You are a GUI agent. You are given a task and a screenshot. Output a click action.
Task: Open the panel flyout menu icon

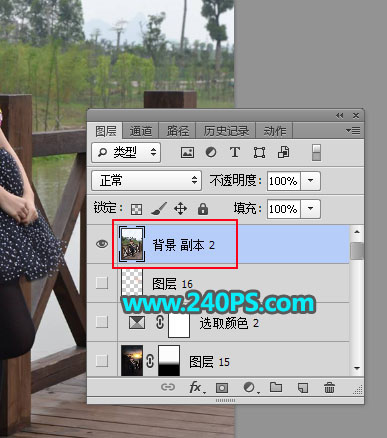(x=353, y=131)
